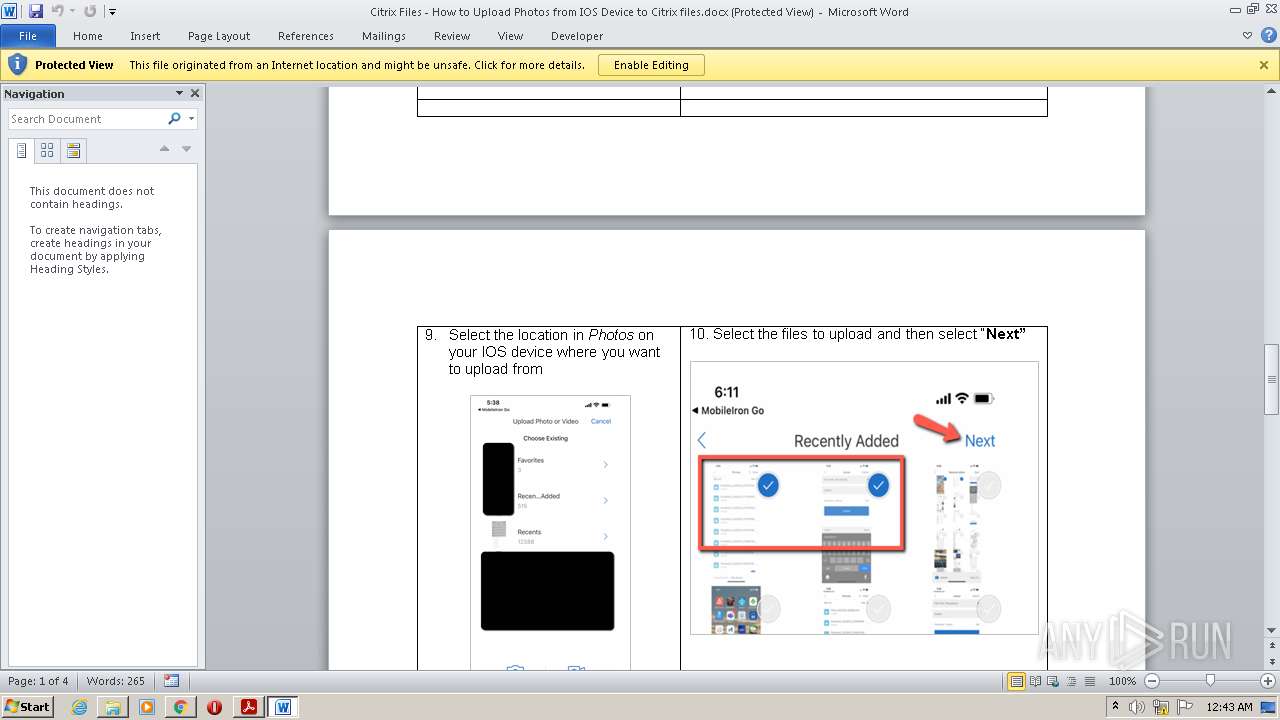Click the Recently Added screenshot in step 10

tap(864, 498)
